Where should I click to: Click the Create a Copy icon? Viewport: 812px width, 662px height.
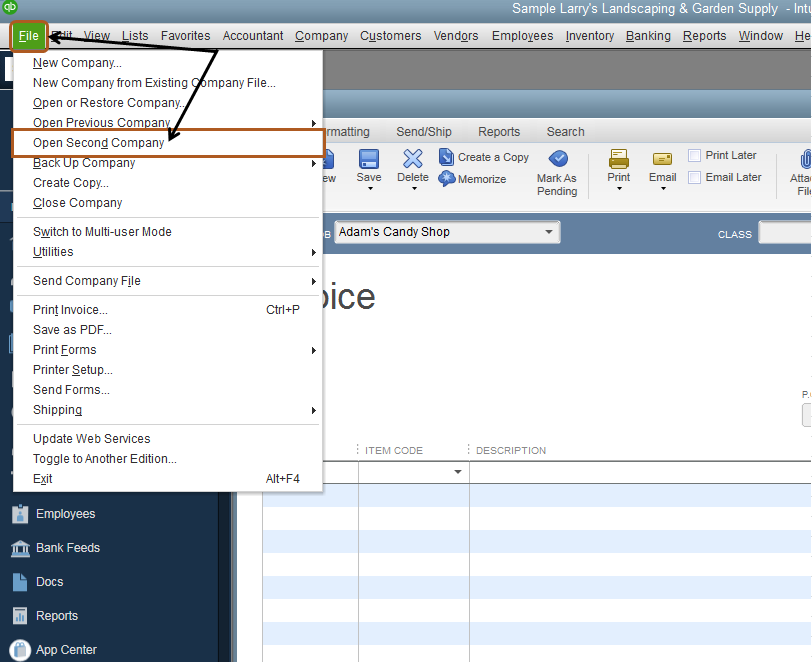tap(446, 157)
